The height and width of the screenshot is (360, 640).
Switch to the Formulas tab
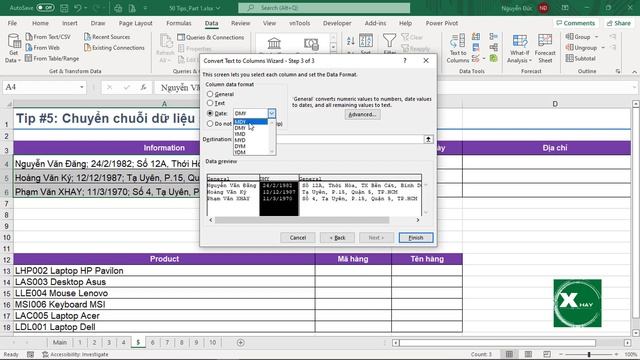pyautogui.click(x=178, y=23)
